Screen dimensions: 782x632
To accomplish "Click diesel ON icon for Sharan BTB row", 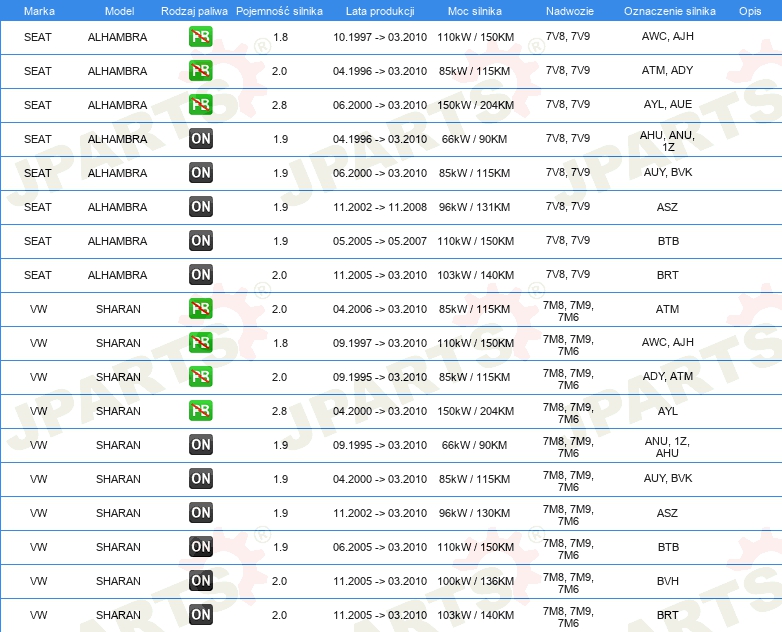I will point(200,547).
